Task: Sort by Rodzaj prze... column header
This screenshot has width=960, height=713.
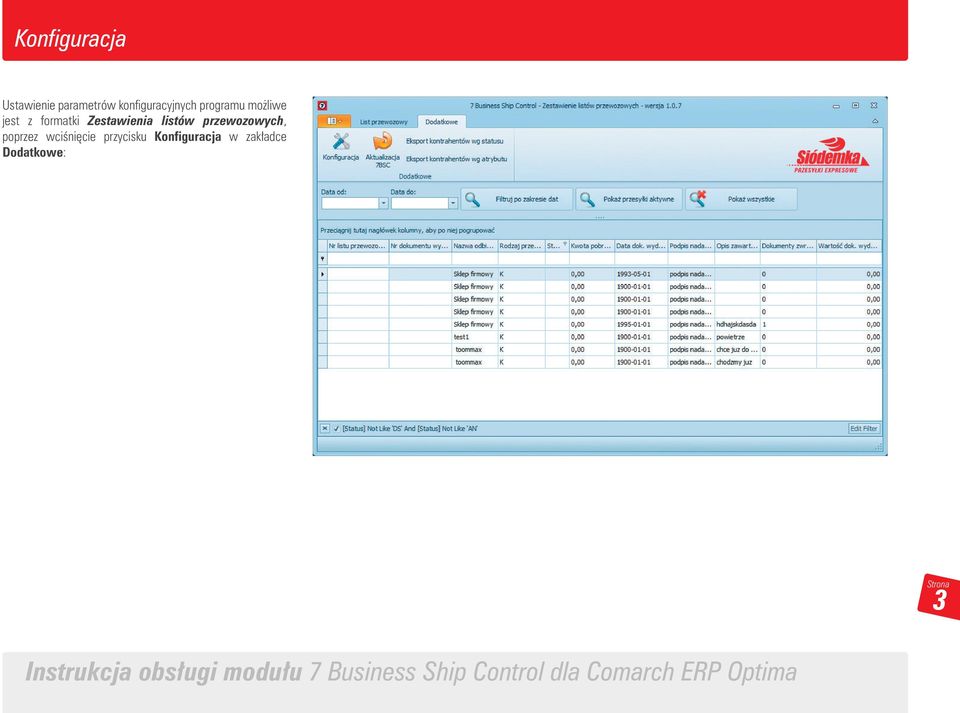Action: tap(521, 245)
